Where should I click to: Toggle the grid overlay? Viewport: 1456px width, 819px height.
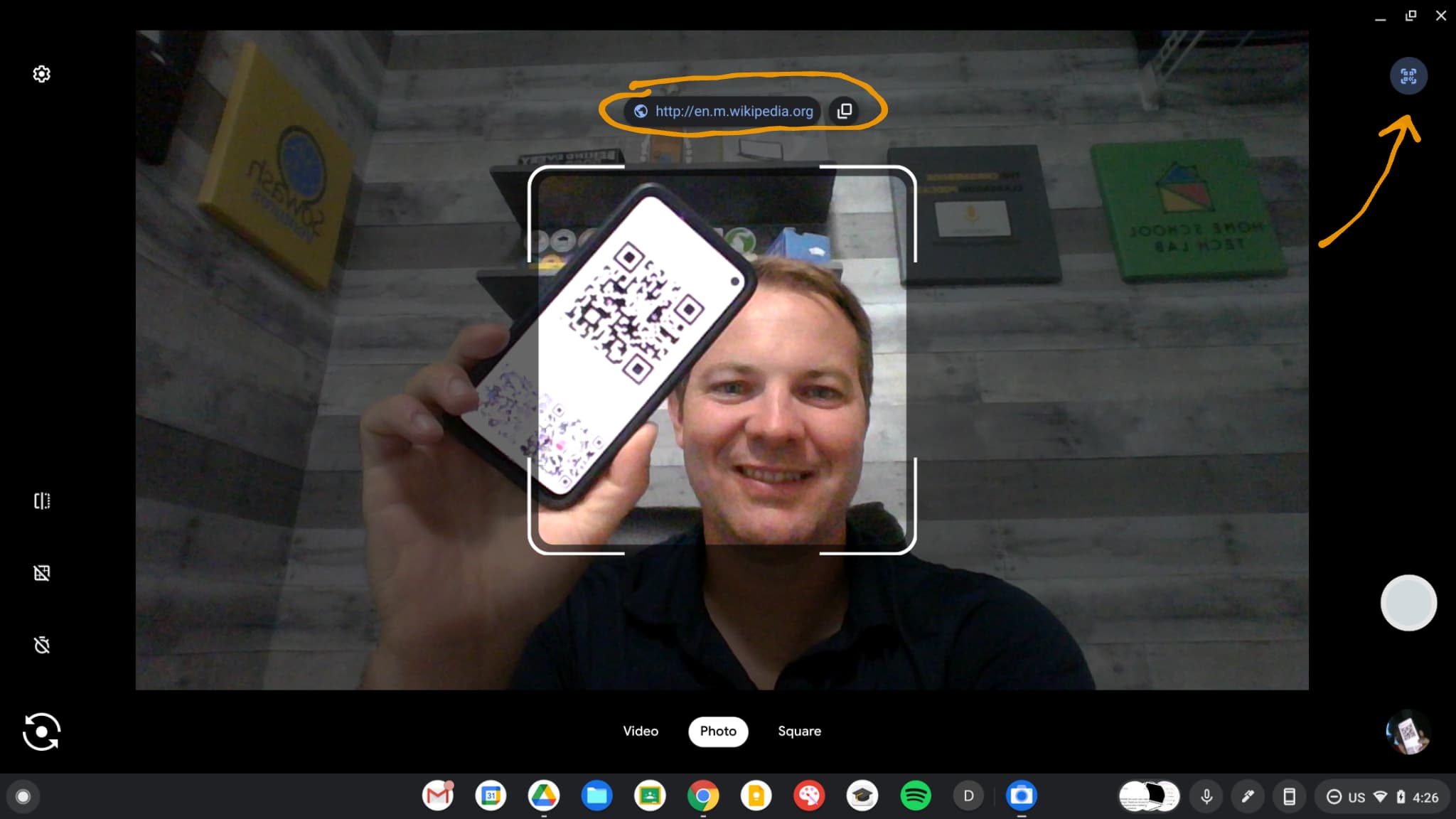(42, 573)
